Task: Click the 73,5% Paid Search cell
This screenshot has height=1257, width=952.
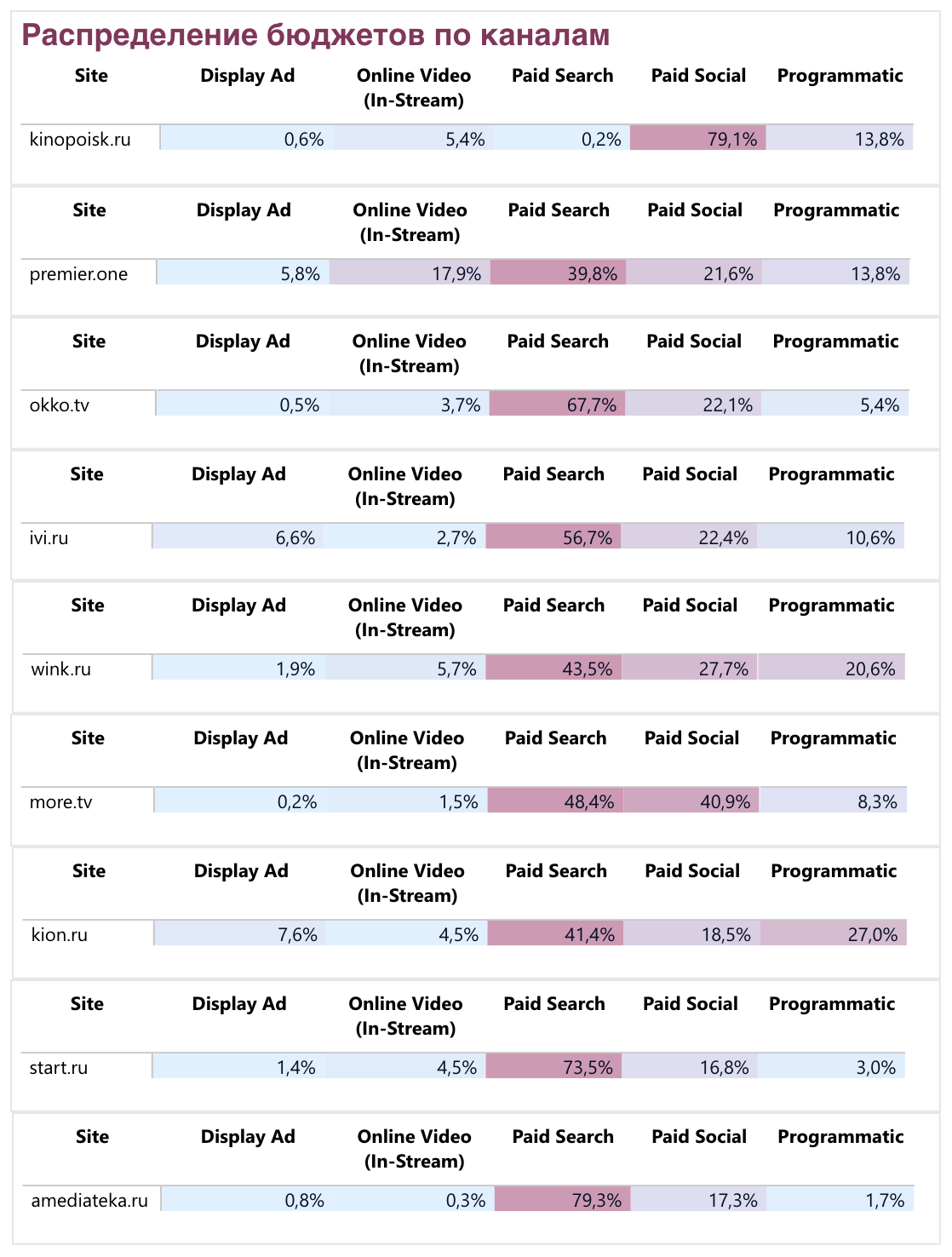Action: pos(554,1067)
